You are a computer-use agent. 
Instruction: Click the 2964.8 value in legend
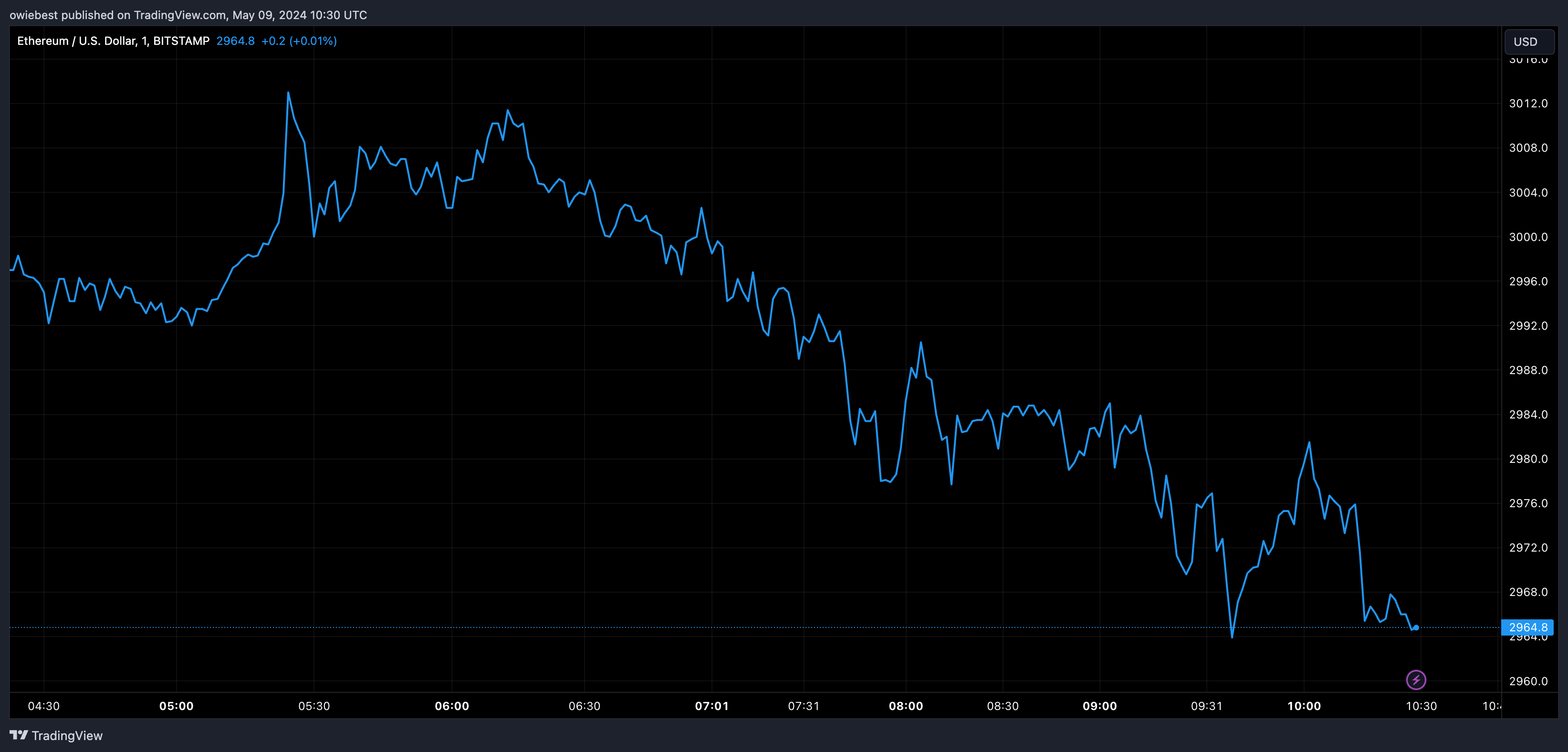(236, 41)
